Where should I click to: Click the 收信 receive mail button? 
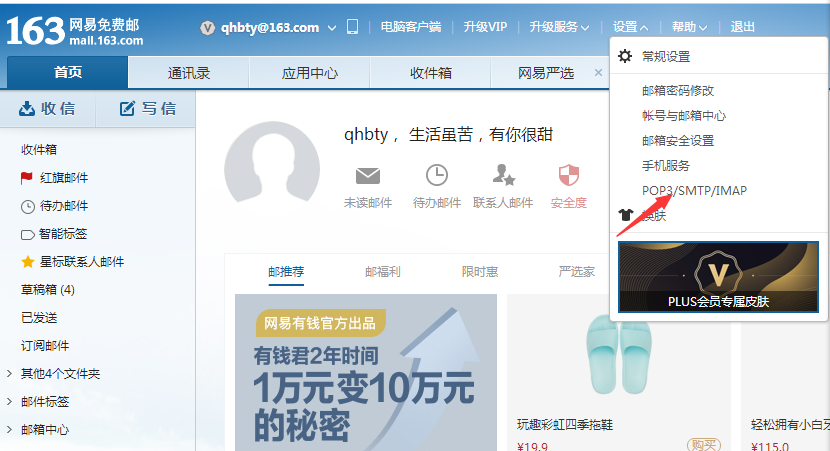click(48, 109)
